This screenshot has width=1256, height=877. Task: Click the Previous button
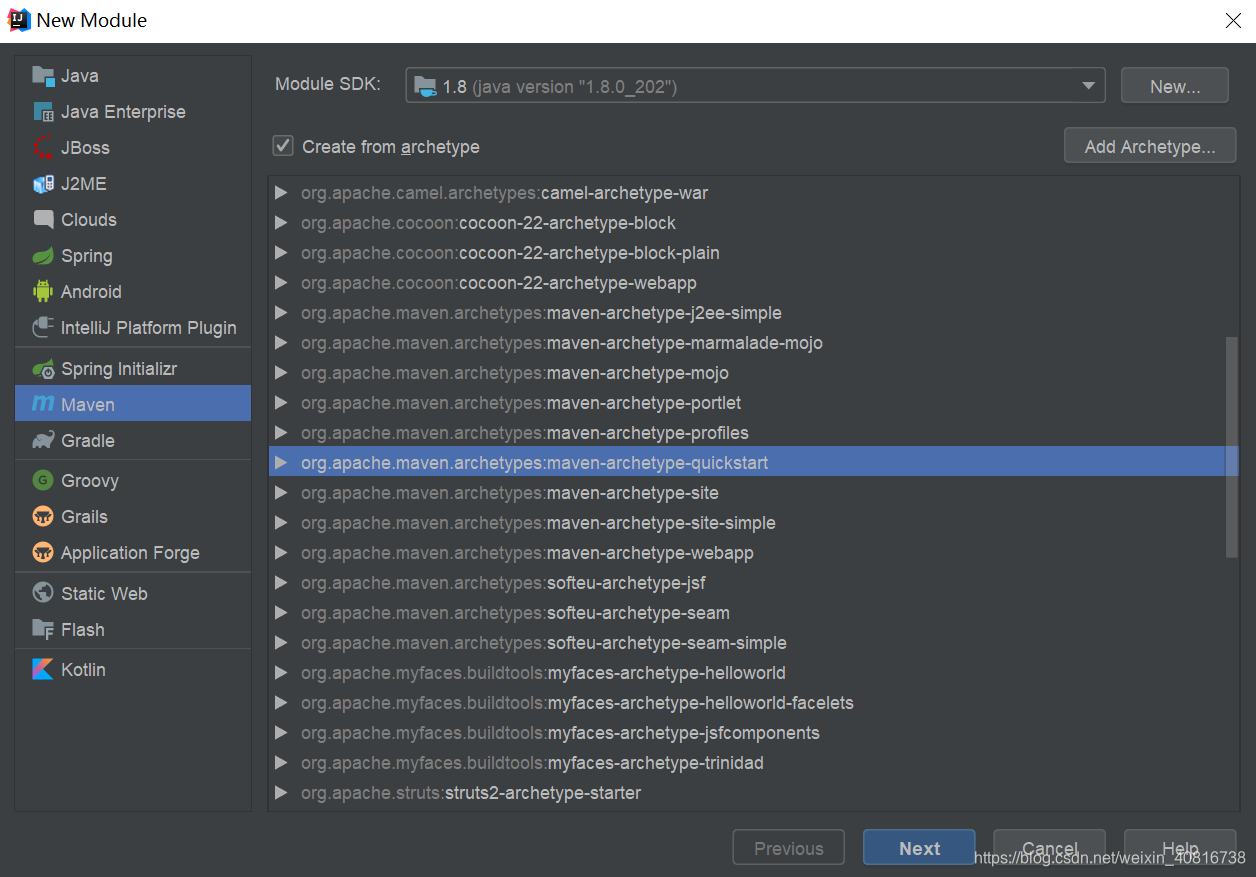[789, 848]
